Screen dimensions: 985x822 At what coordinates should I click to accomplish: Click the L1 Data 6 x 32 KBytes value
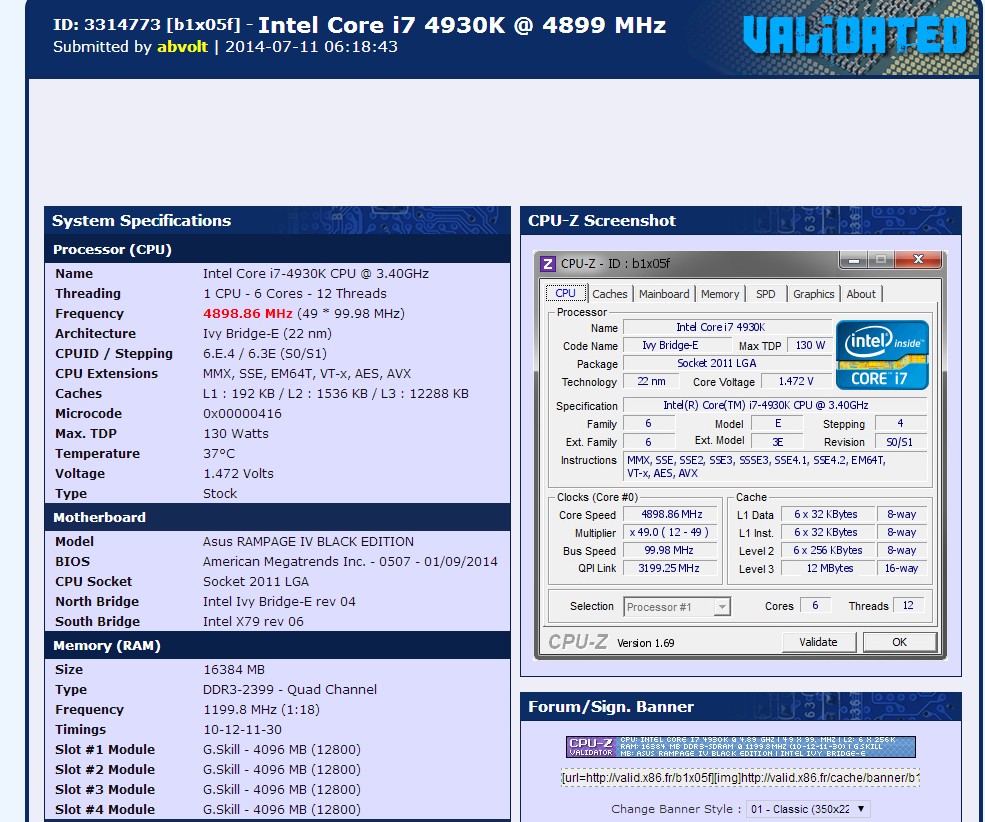pyautogui.click(x=827, y=514)
